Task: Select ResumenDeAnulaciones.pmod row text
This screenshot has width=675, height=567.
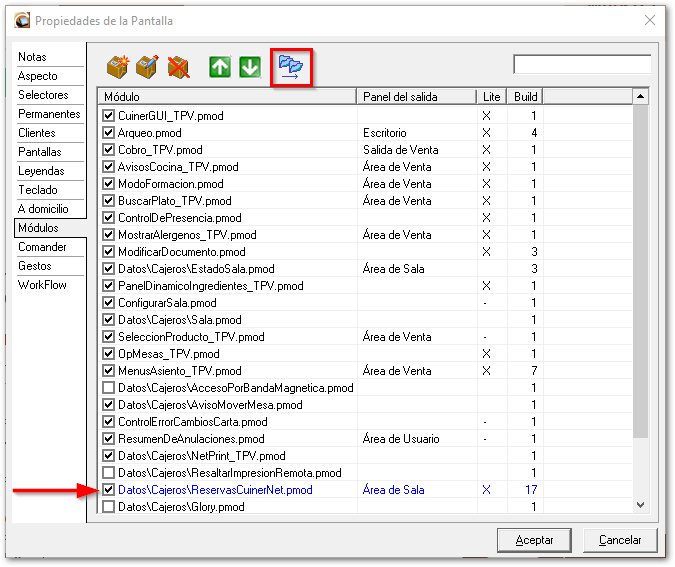Action: pos(191,439)
